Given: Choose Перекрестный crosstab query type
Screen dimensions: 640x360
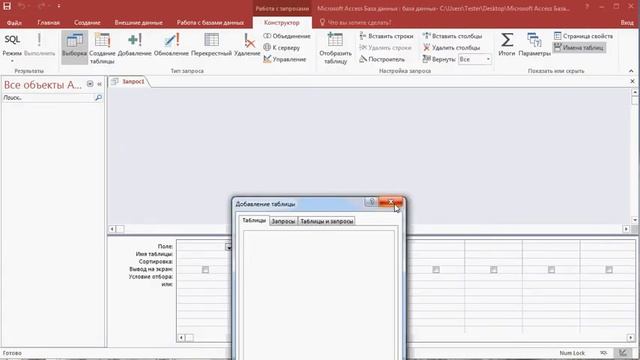Looking at the screenshot, I should pos(211,45).
